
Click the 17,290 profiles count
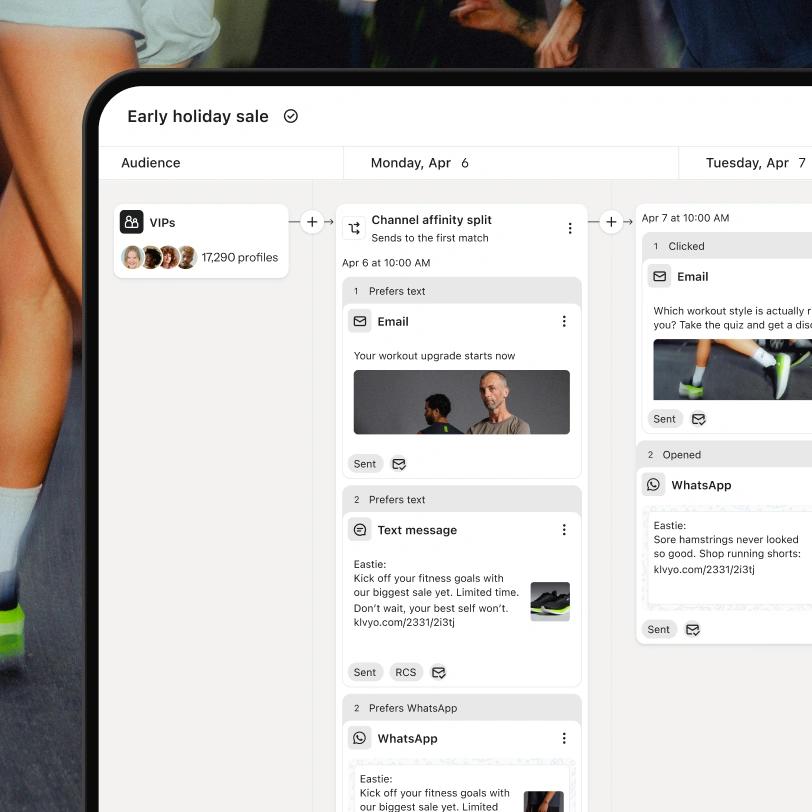240,257
